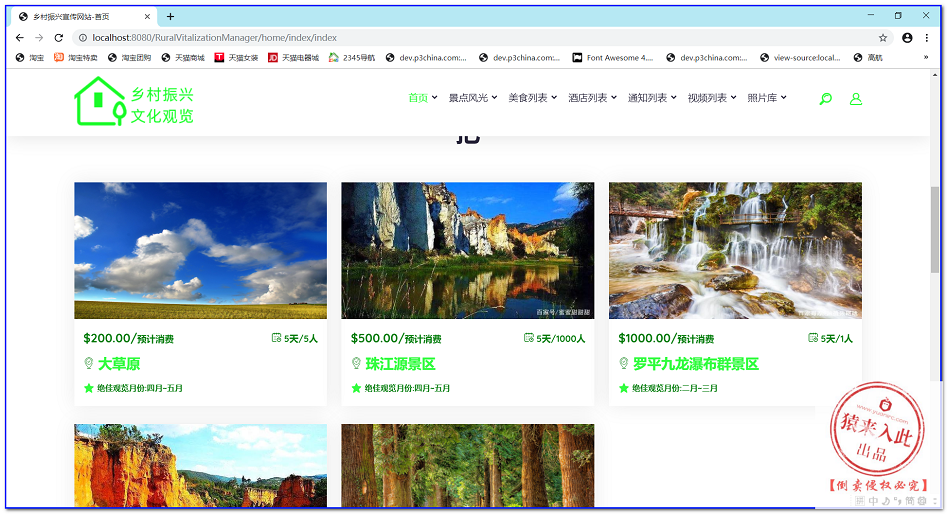Click the 绝佳观览月份:二月-三月 text
The width and height of the screenshot is (947, 514).
pyautogui.click(x=675, y=388)
